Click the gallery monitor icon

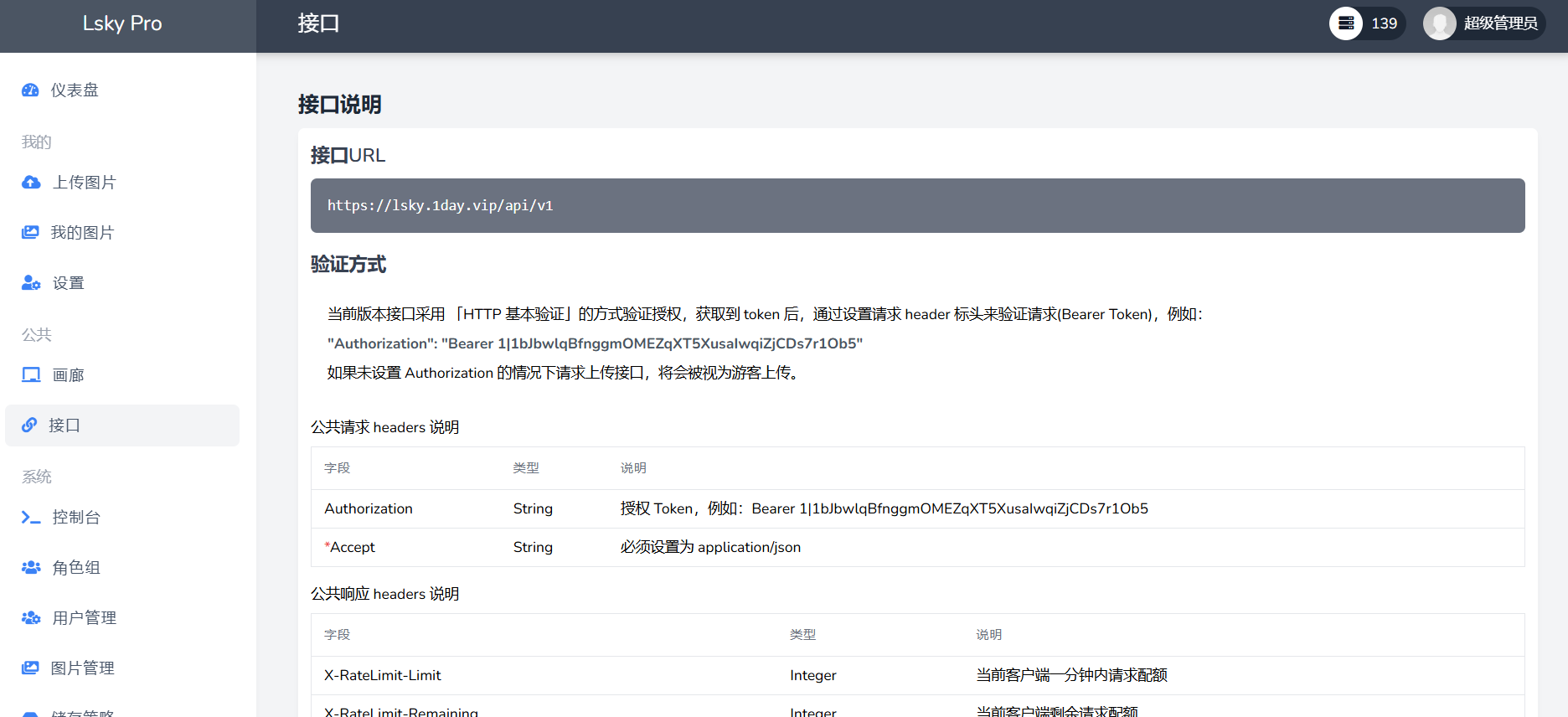(x=31, y=375)
